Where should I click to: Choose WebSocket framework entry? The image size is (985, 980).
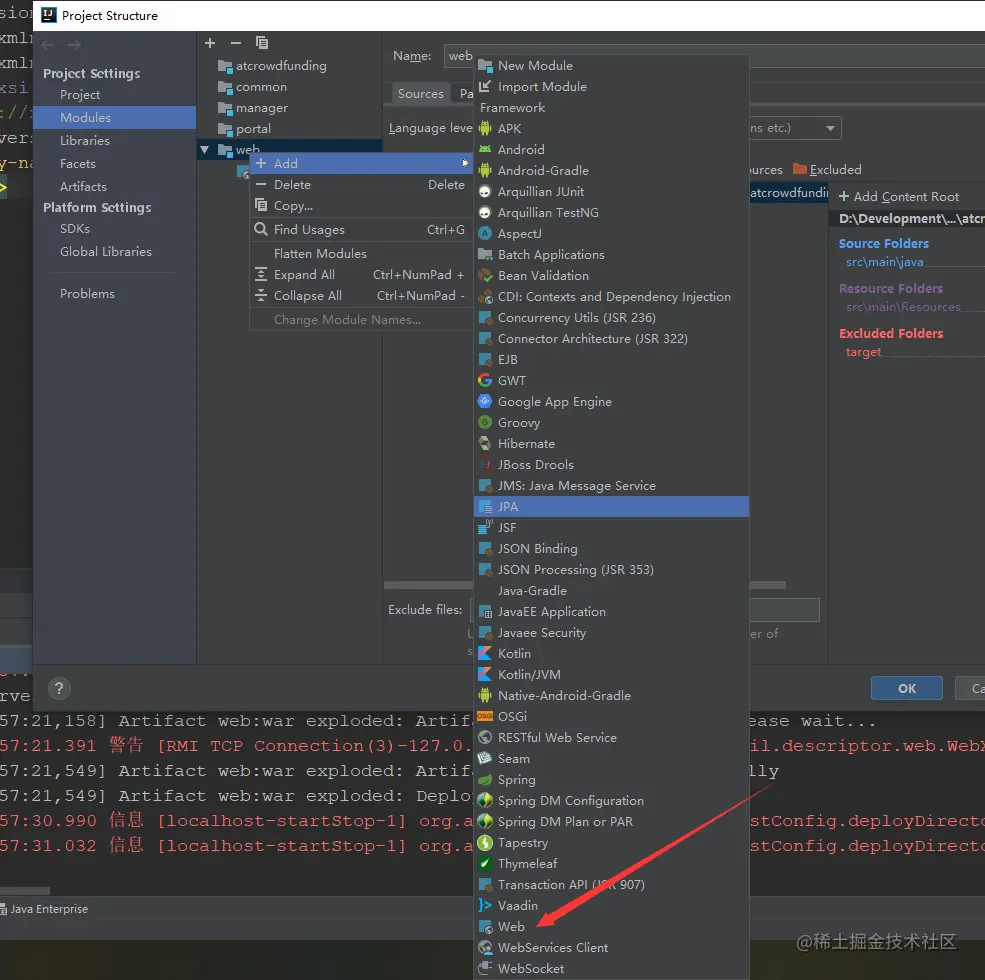click(x=611, y=969)
